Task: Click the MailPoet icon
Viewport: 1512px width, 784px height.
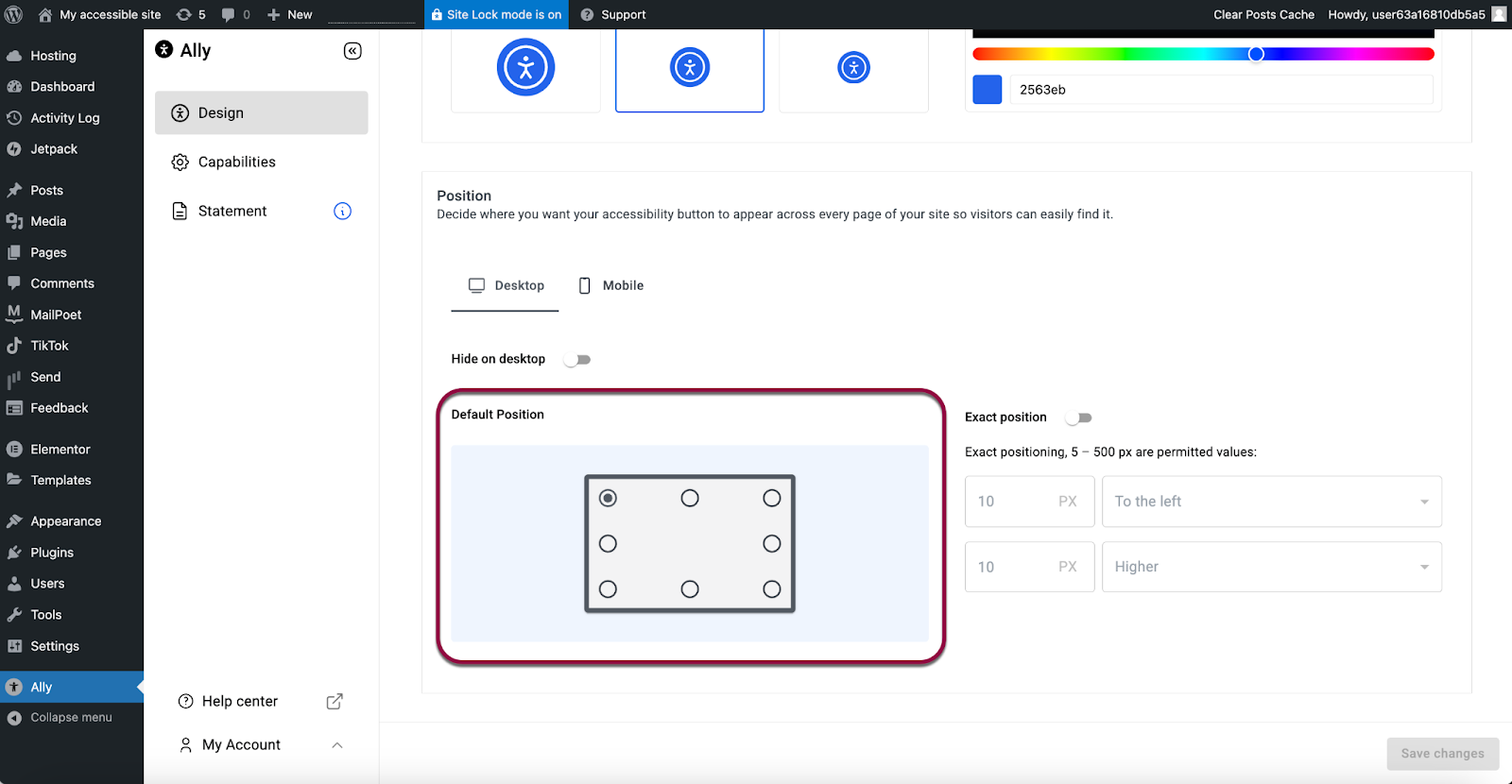Action: [14, 314]
